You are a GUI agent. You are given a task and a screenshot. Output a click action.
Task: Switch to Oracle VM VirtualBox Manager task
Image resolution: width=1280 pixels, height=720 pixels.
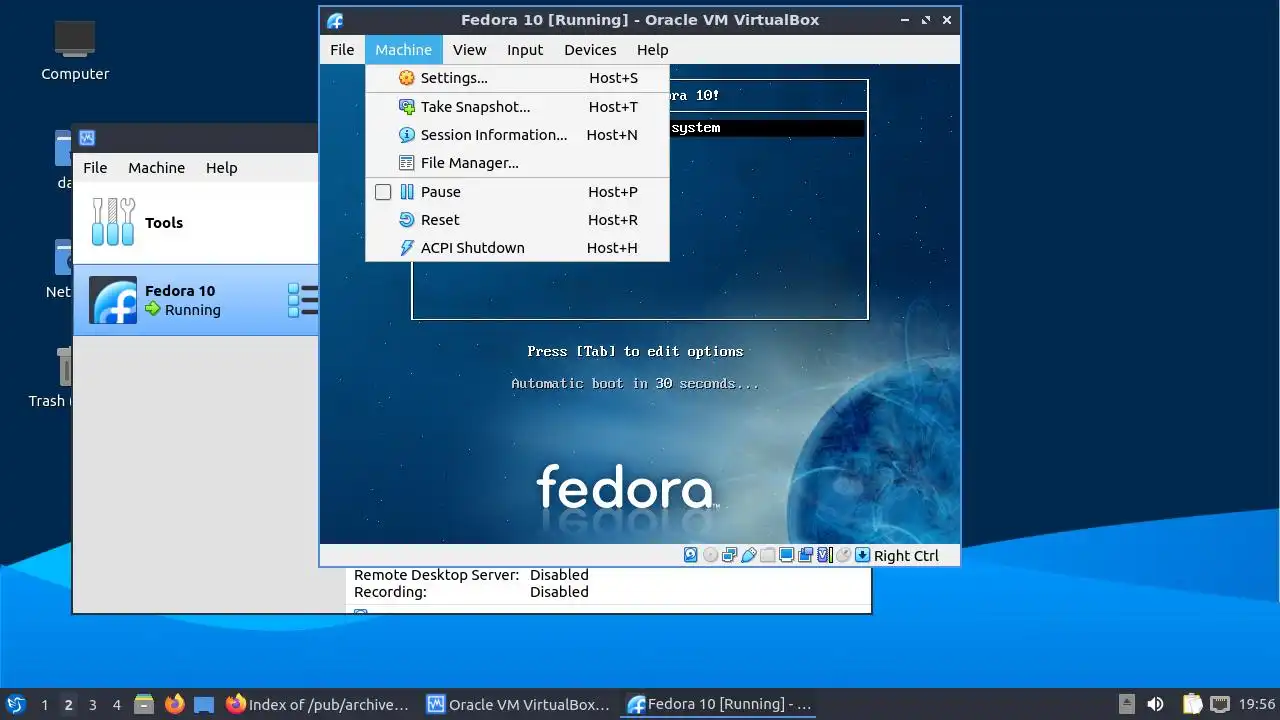point(518,704)
